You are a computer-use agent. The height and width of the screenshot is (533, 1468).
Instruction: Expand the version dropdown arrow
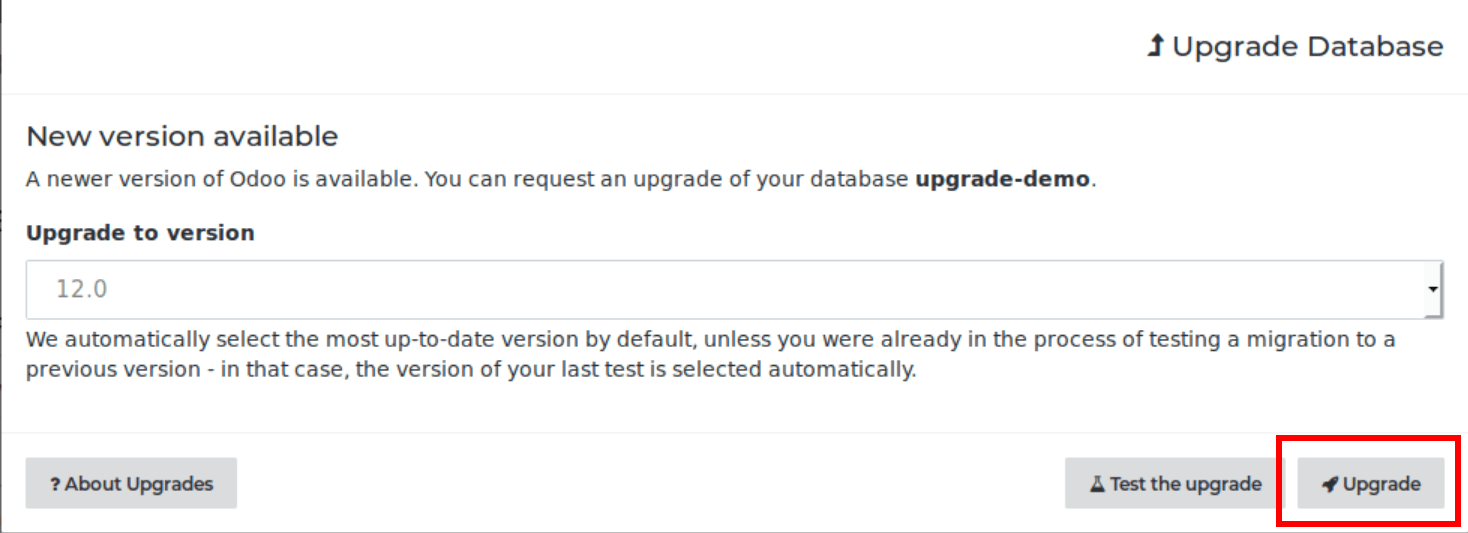(x=1433, y=289)
